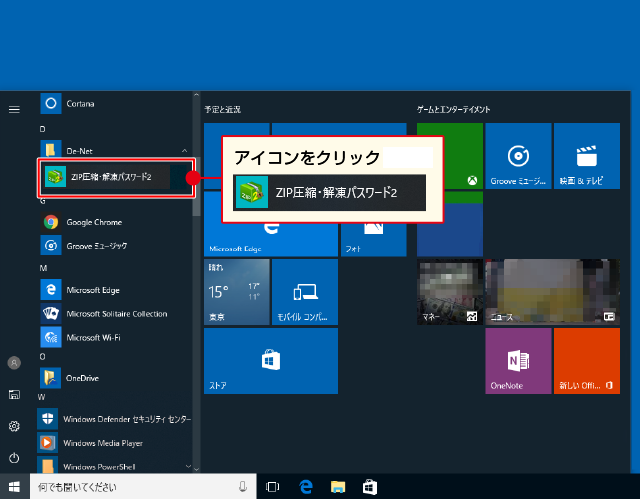
Task: Click the letter O section header
Action: click(42, 356)
